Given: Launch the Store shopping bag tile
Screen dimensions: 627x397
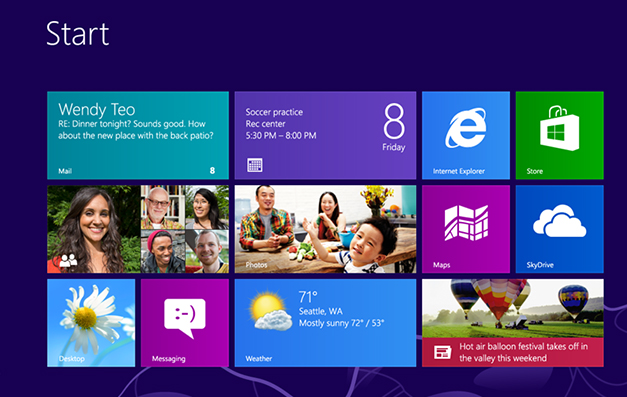Looking at the screenshot, I should pos(559,135).
